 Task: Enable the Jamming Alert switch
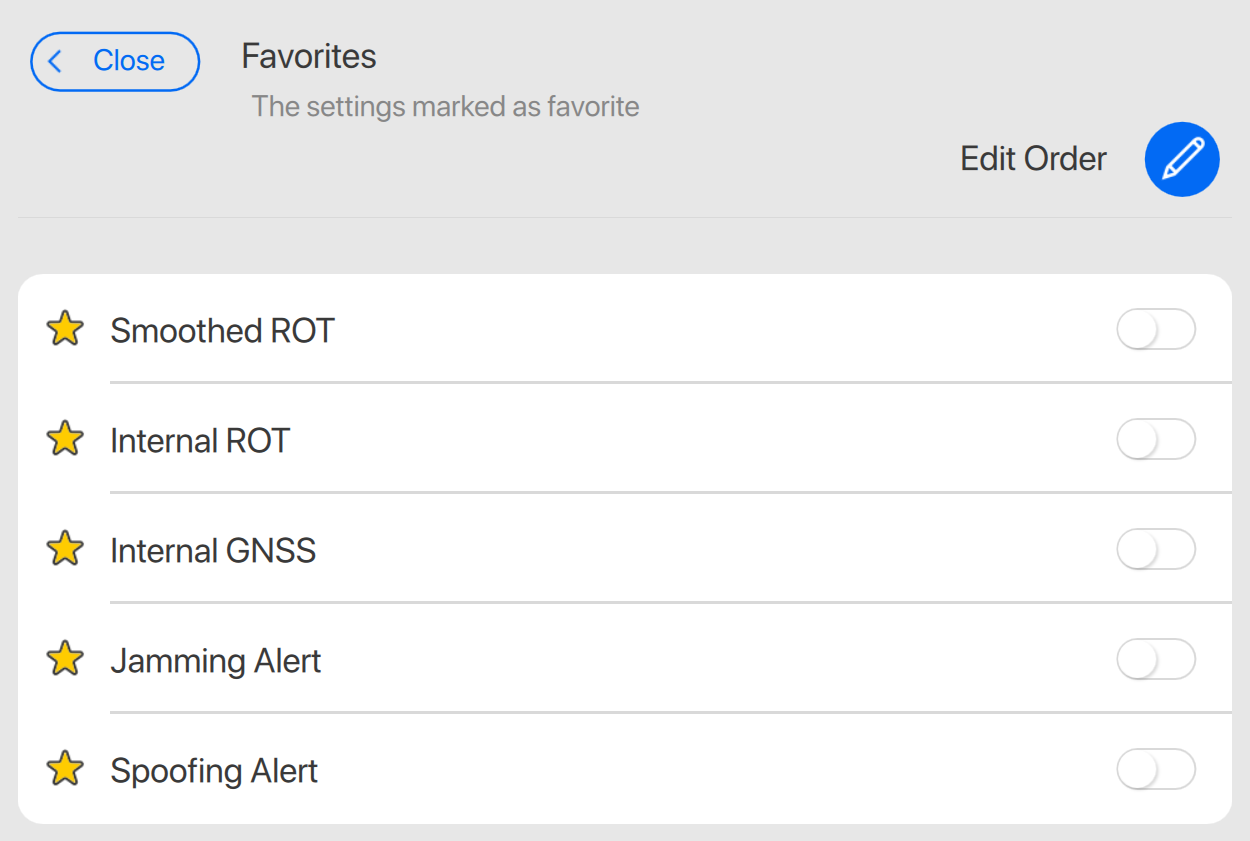[1155, 660]
